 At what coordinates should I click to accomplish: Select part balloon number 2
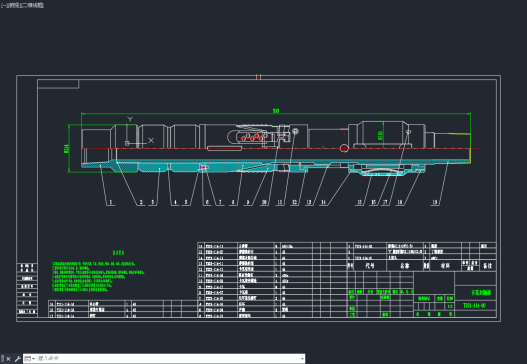(x=141, y=202)
